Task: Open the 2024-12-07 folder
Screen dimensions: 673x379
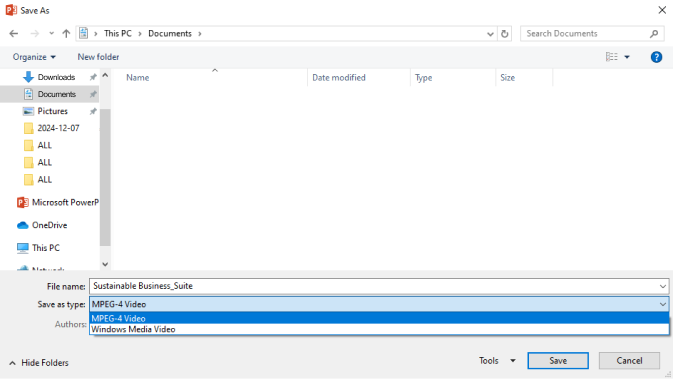Action: coord(58,128)
